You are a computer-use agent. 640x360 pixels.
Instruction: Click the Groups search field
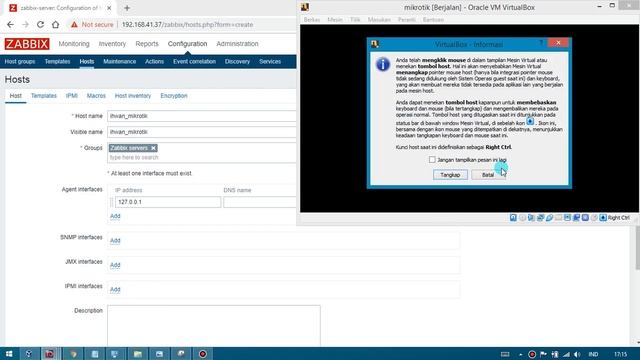click(202, 158)
